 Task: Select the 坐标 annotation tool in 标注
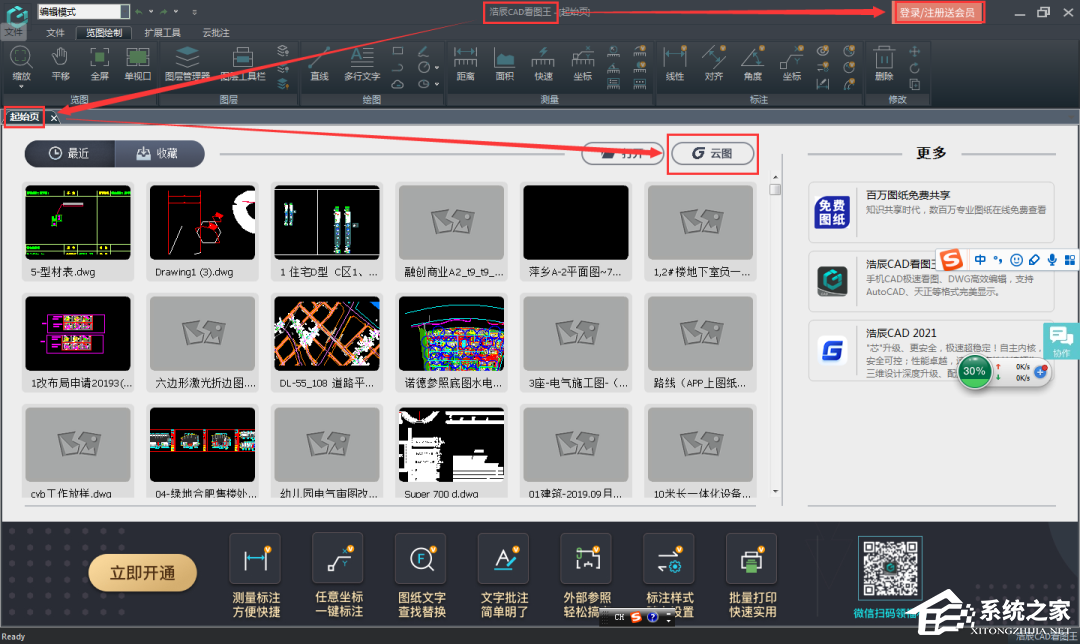(x=792, y=63)
